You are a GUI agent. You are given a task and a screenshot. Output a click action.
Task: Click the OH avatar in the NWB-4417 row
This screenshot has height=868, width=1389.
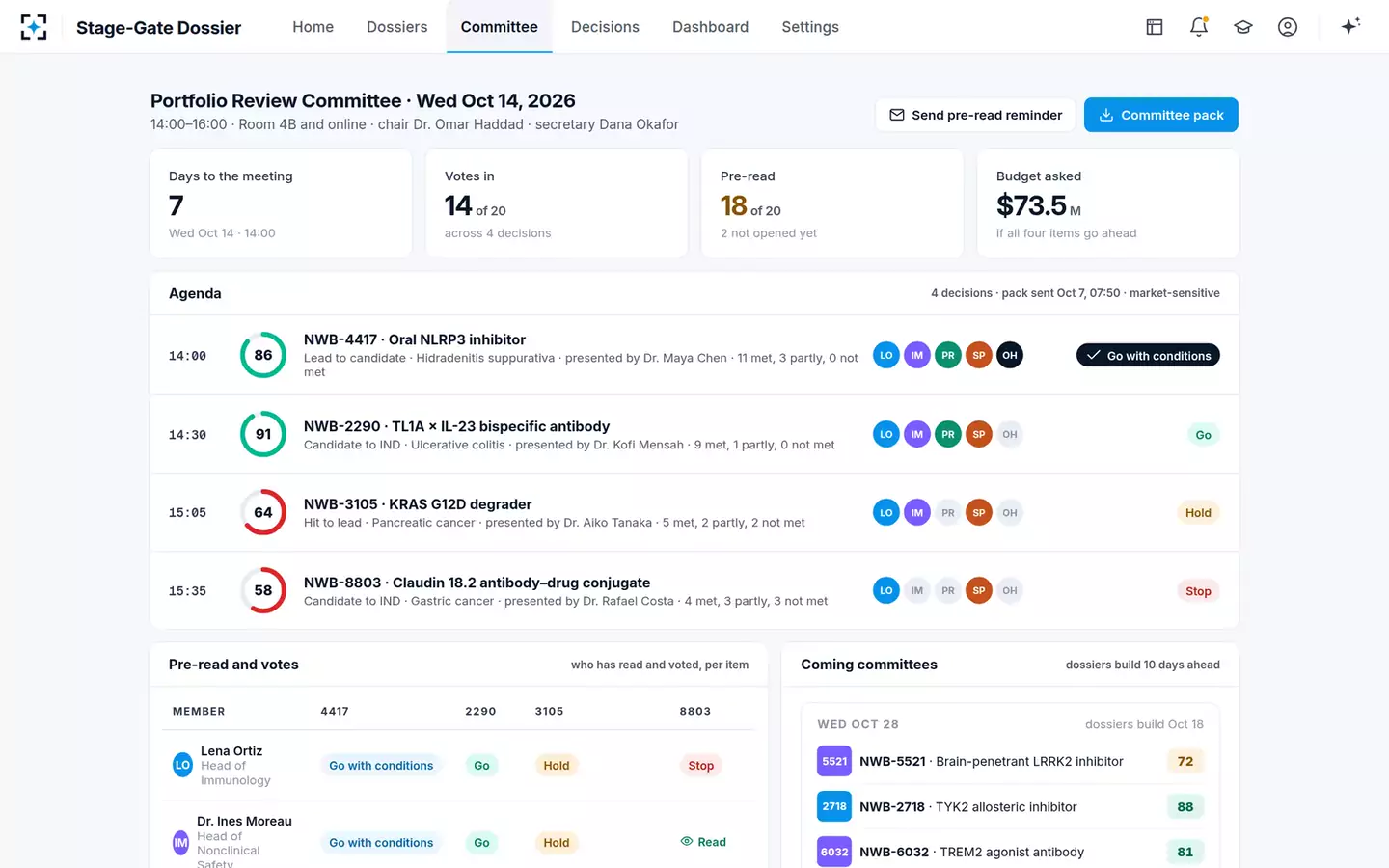pyautogui.click(x=1010, y=355)
